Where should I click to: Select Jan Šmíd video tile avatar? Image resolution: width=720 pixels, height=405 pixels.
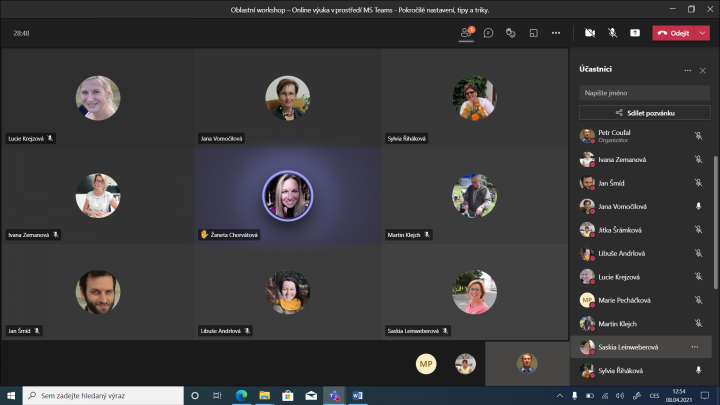pos(98,292)
